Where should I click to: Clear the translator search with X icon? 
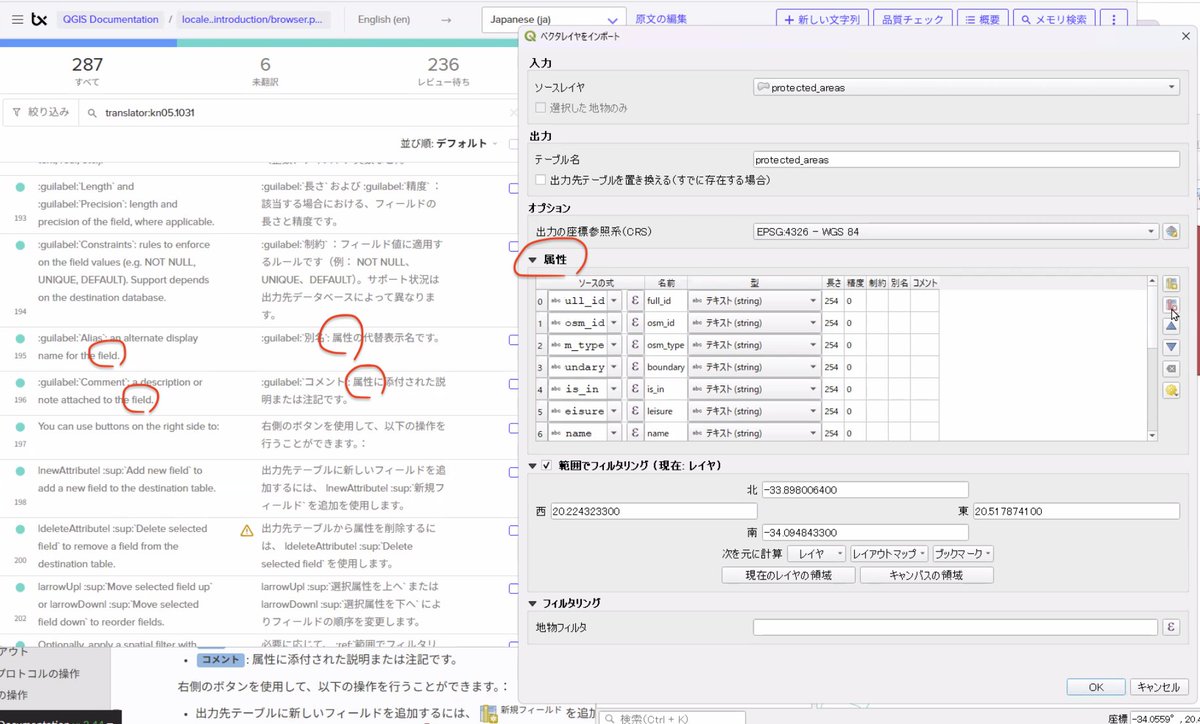coord(513,113)
